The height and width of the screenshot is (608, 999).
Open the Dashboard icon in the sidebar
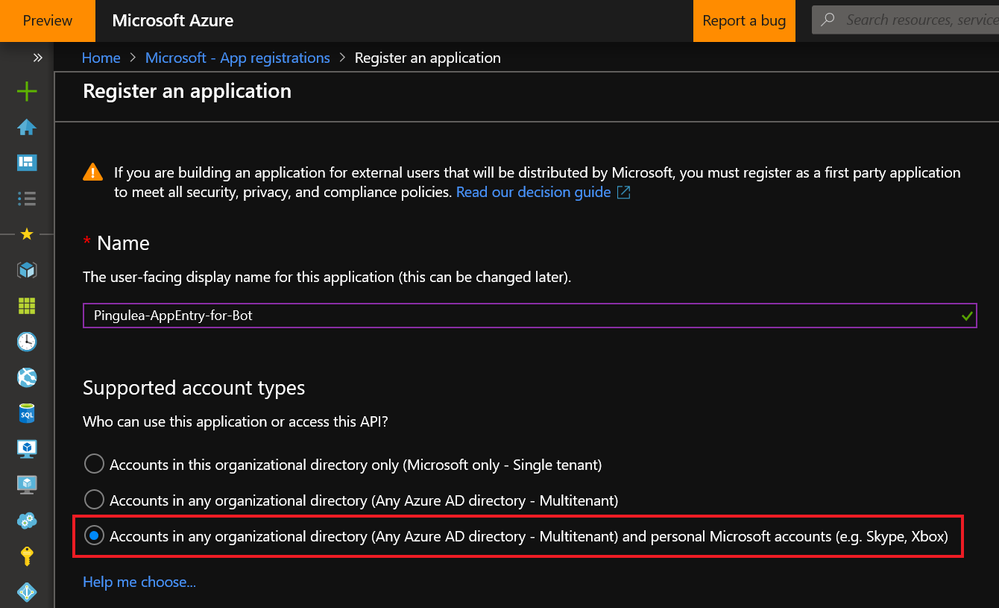[27, 163]
